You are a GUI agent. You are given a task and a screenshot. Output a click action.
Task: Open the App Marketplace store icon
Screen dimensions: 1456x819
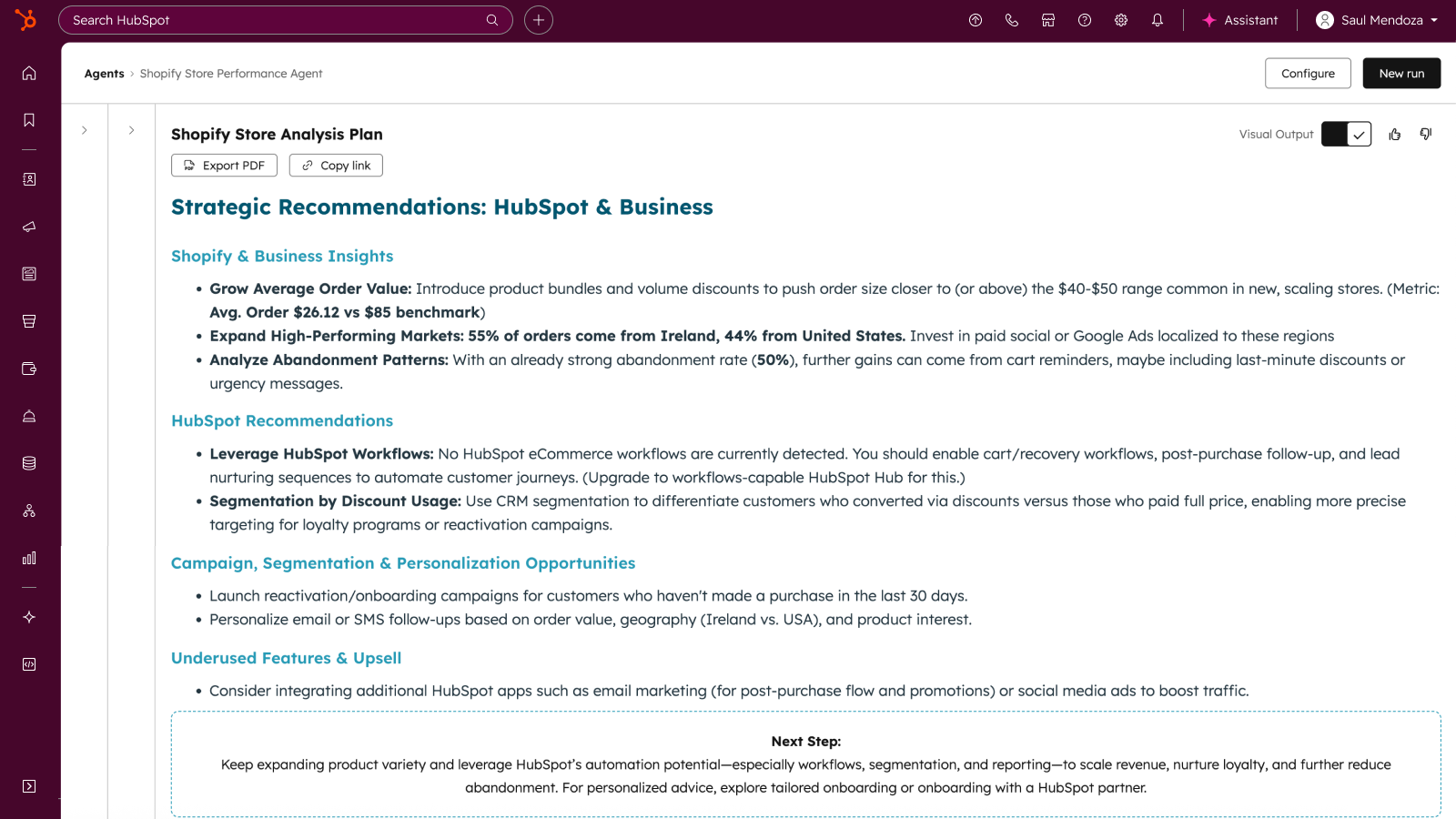coord(1048,19)
